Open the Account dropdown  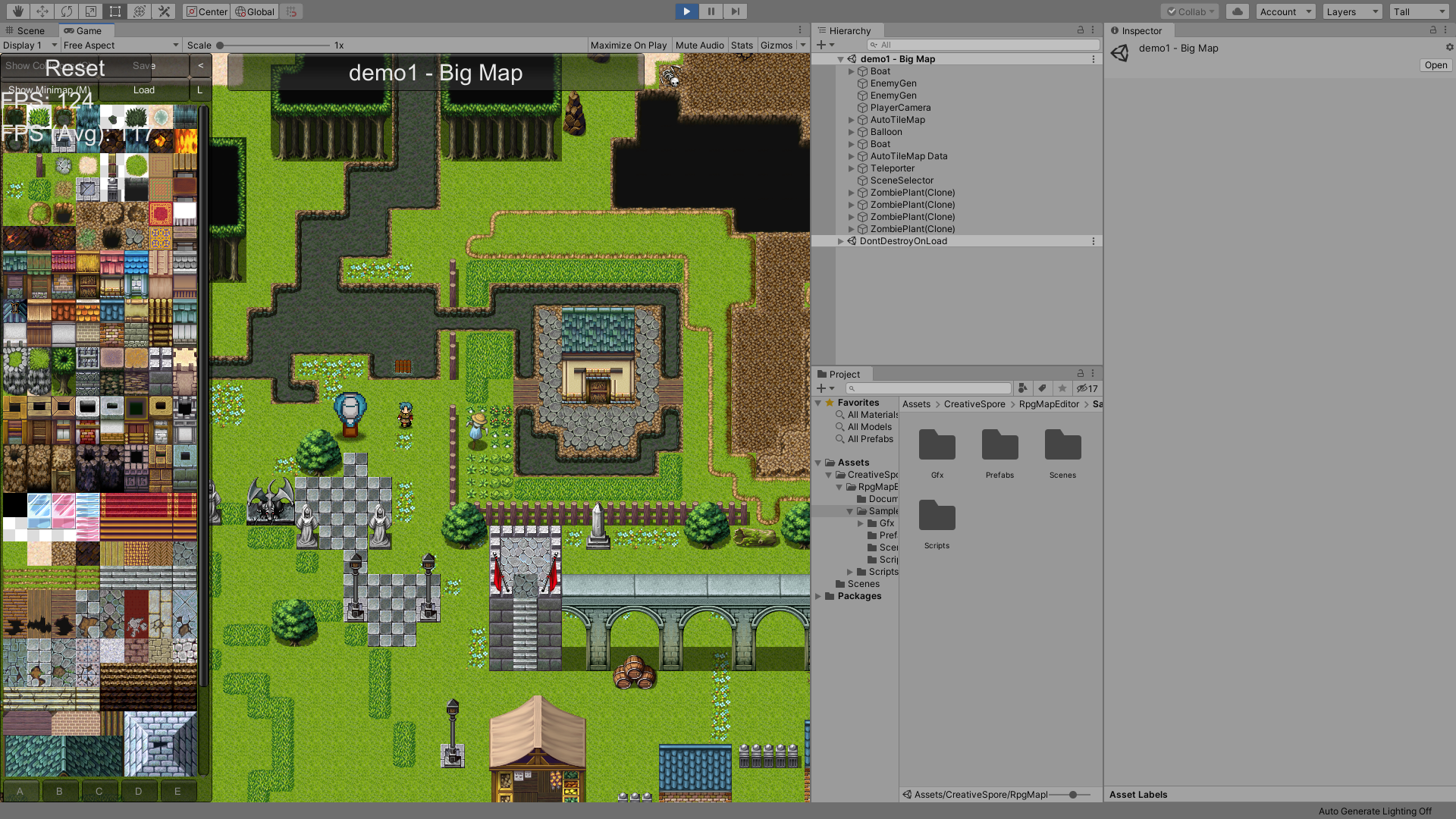1285,11
